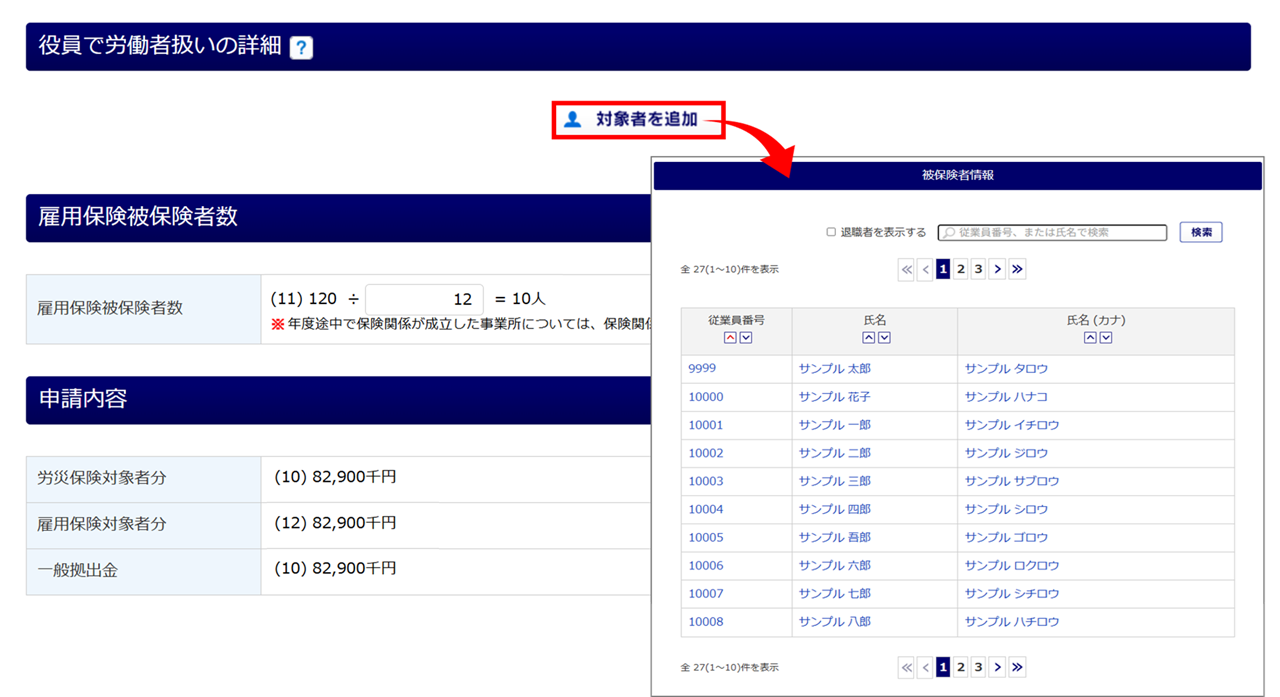Jump to first page in bottom pagination
The width and height of the screenshot is (1280, 697).
click(x=906, y=667)
